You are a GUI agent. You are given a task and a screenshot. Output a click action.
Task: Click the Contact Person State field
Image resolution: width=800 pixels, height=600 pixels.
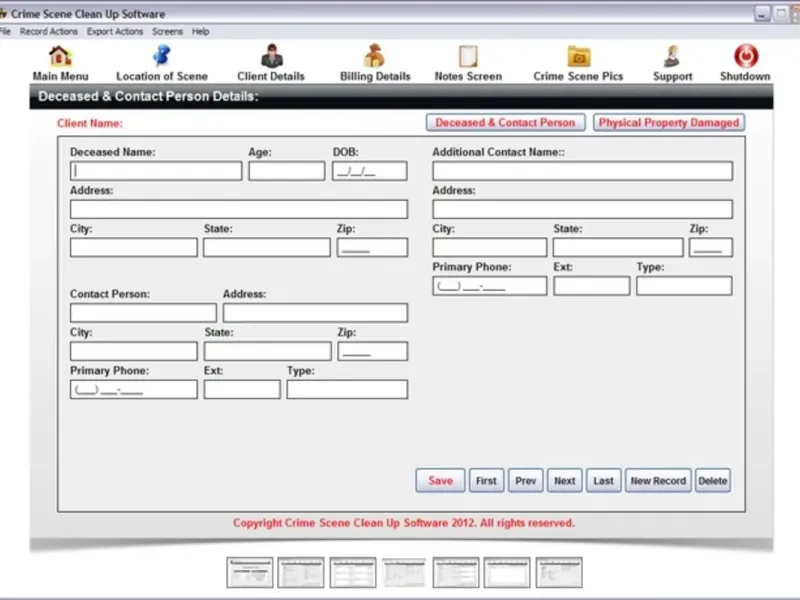268,351
